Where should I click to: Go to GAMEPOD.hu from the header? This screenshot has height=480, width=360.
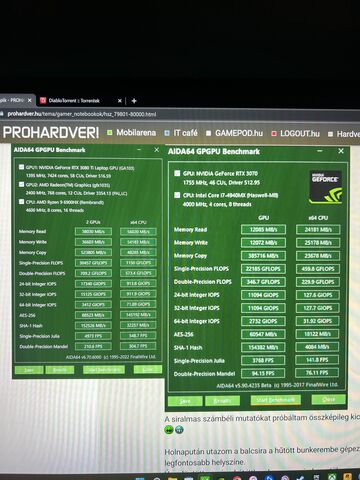(239, 133)
